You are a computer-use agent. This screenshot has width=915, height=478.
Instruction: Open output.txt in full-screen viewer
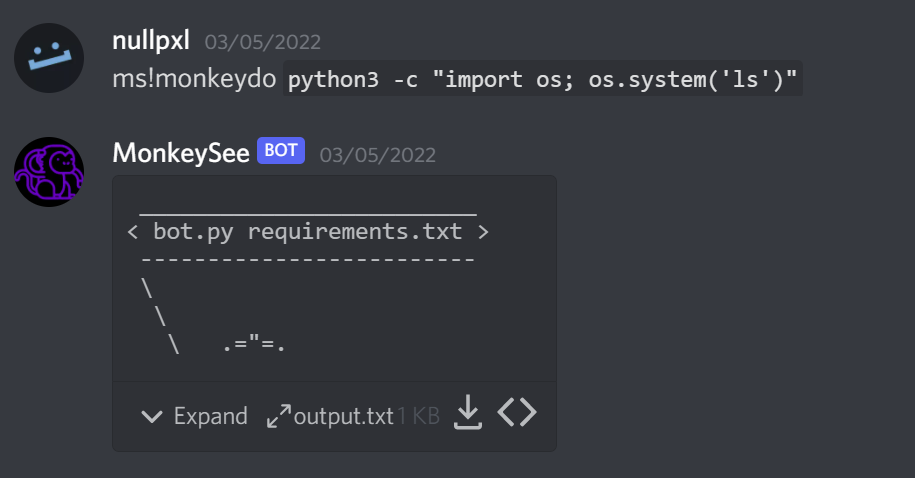(x=278, y=416)
